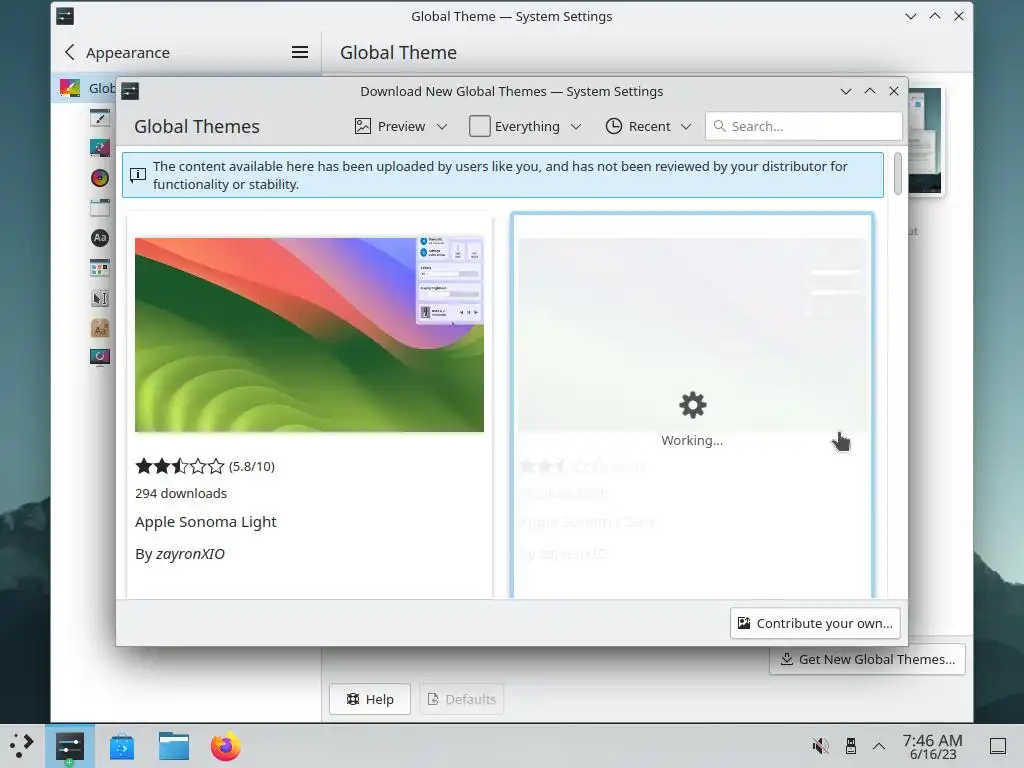Expand system tray hidden icons arrow
This screenshot has height=768, width=1024.
pos(879,746)
